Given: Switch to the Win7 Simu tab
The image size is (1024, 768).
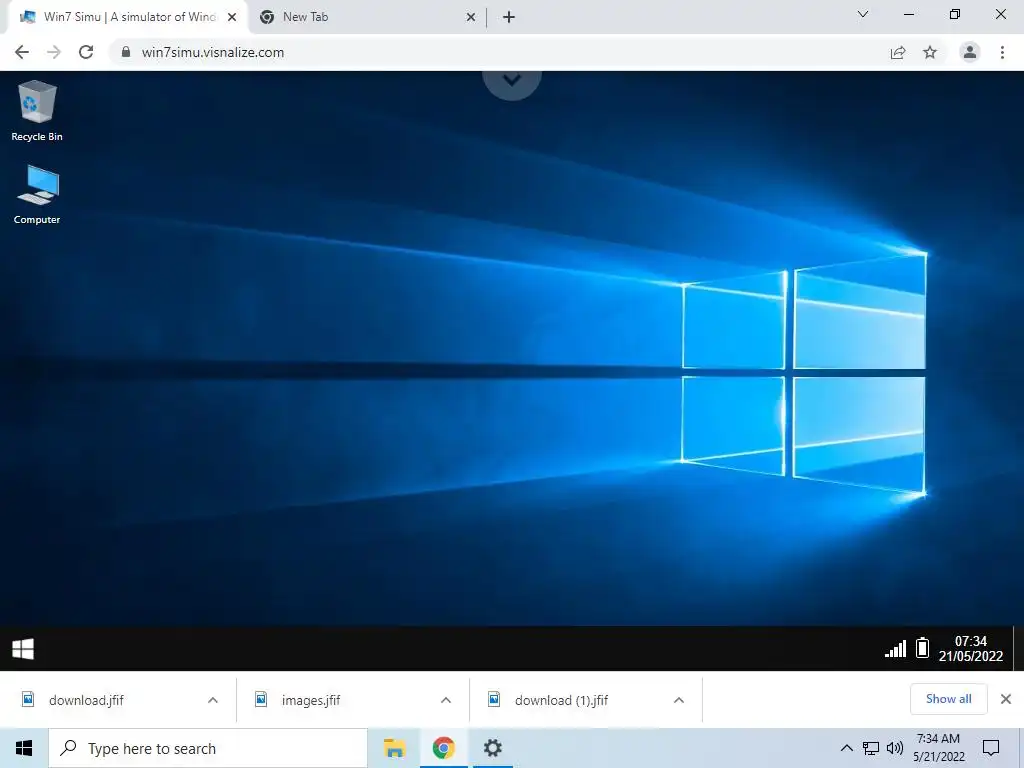Looking at the screenshot, I should (127, 17).
